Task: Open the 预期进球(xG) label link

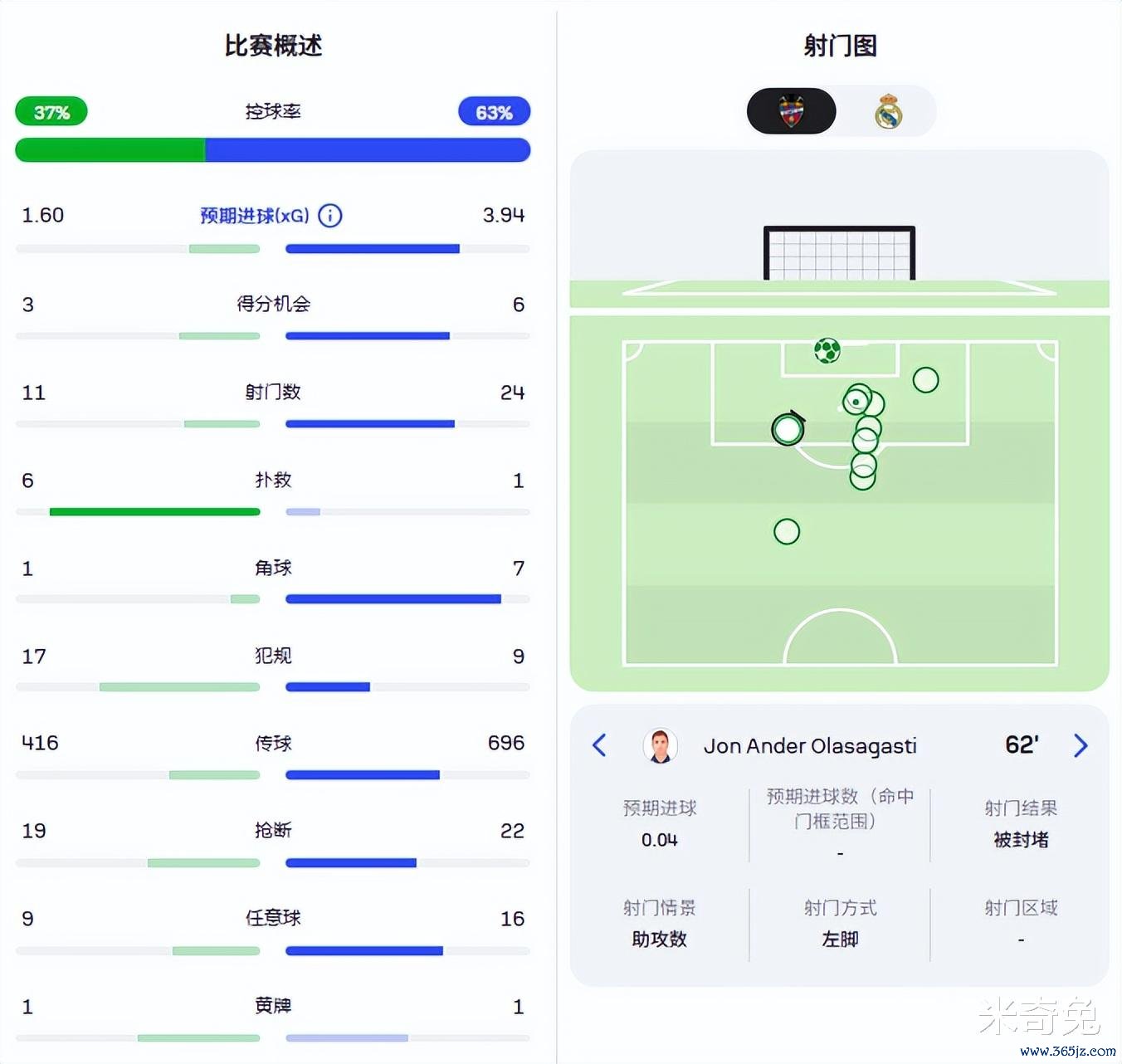Action: point(254,216)
